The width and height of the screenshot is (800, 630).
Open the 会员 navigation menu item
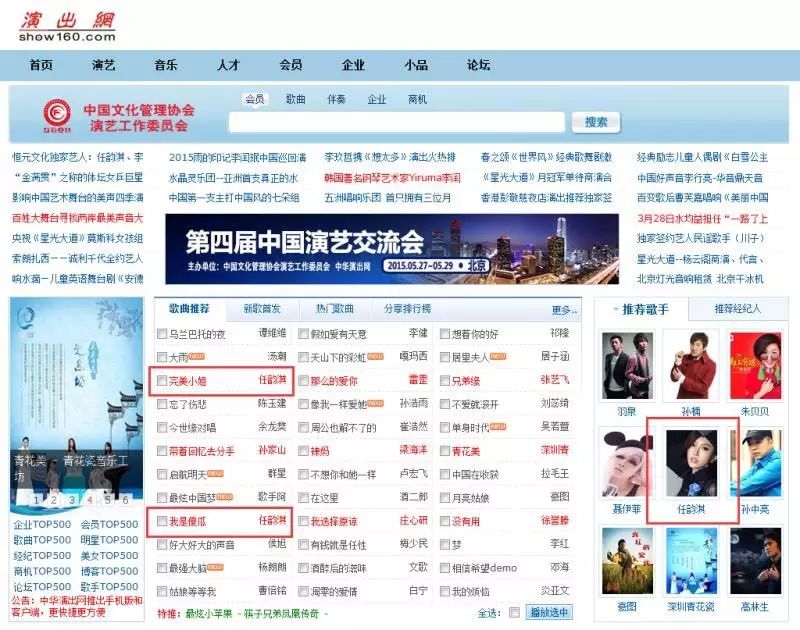(x=291, y=65)
